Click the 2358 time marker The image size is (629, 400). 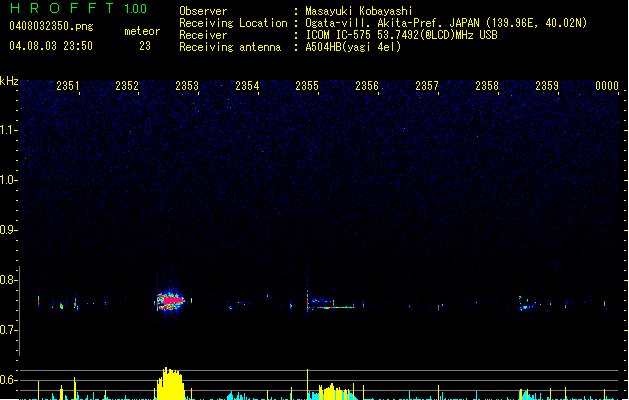(x=487, y=85)
